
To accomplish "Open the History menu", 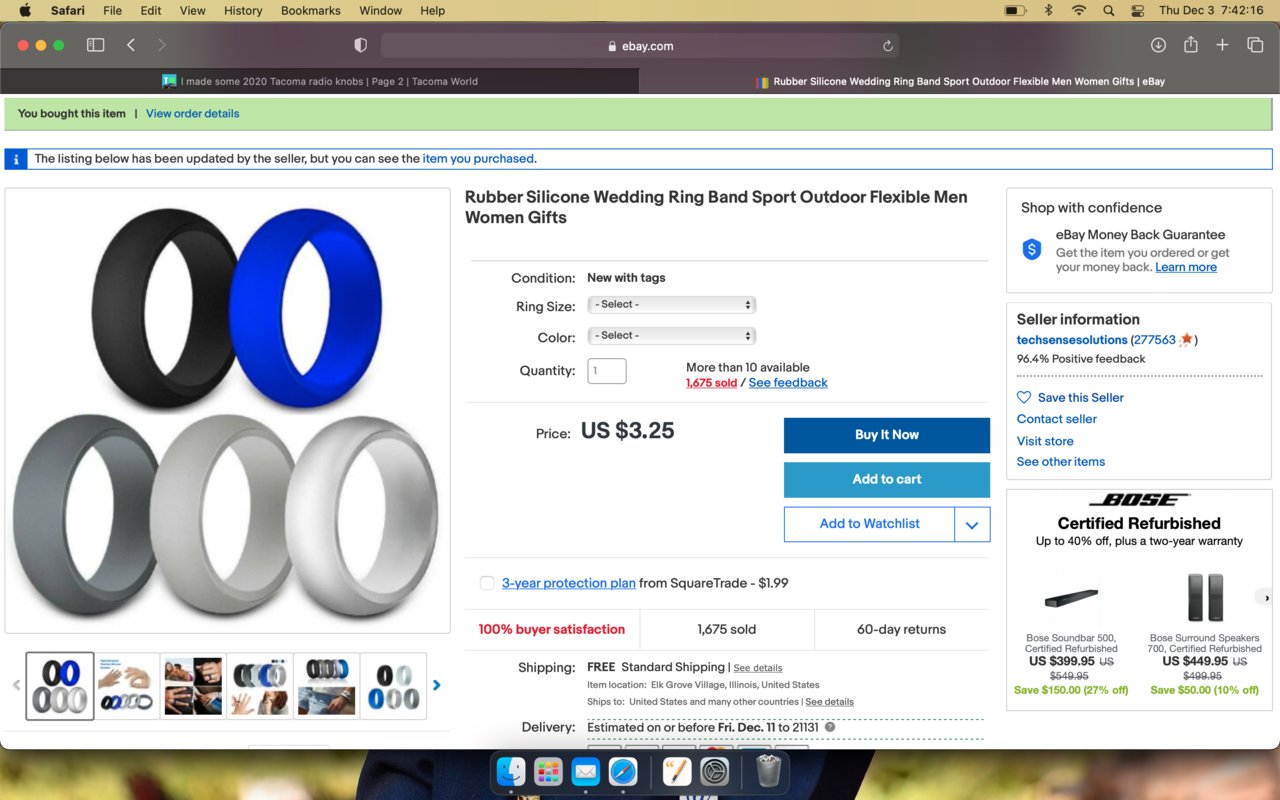I will click(243, 10).
